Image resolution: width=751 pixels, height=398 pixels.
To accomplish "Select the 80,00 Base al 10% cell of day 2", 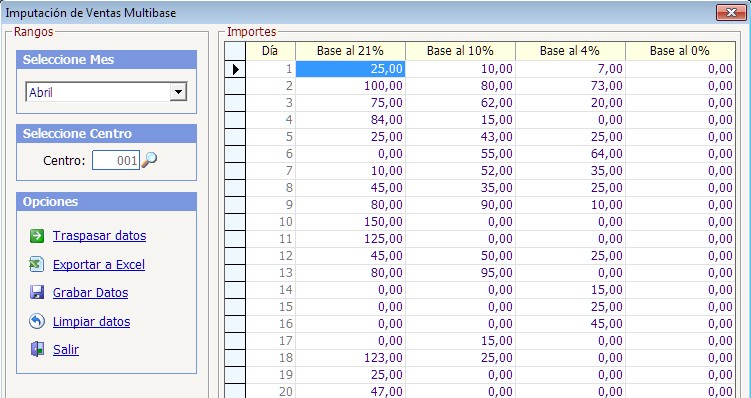I will (x=460, y=86).
